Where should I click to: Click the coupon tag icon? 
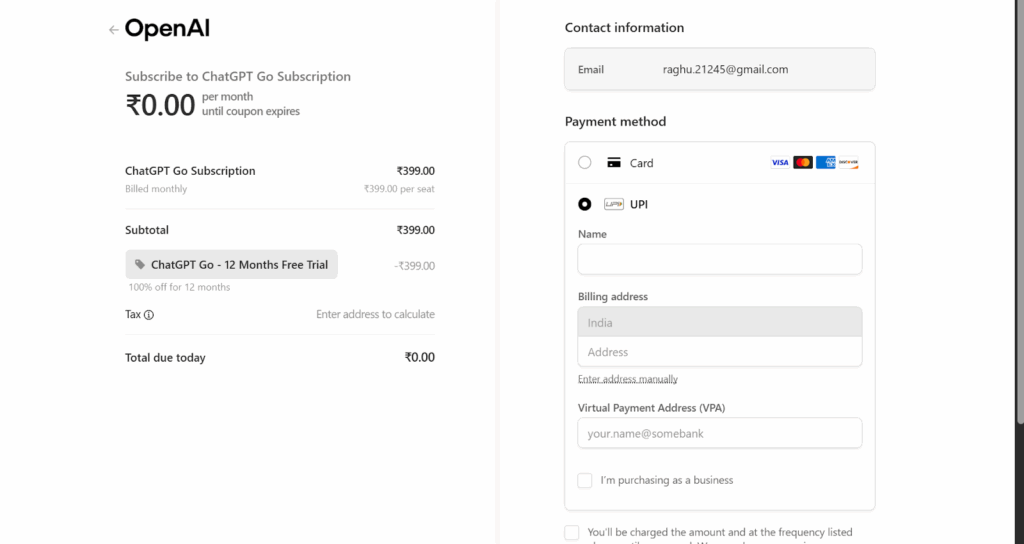(x=140, y=264)
